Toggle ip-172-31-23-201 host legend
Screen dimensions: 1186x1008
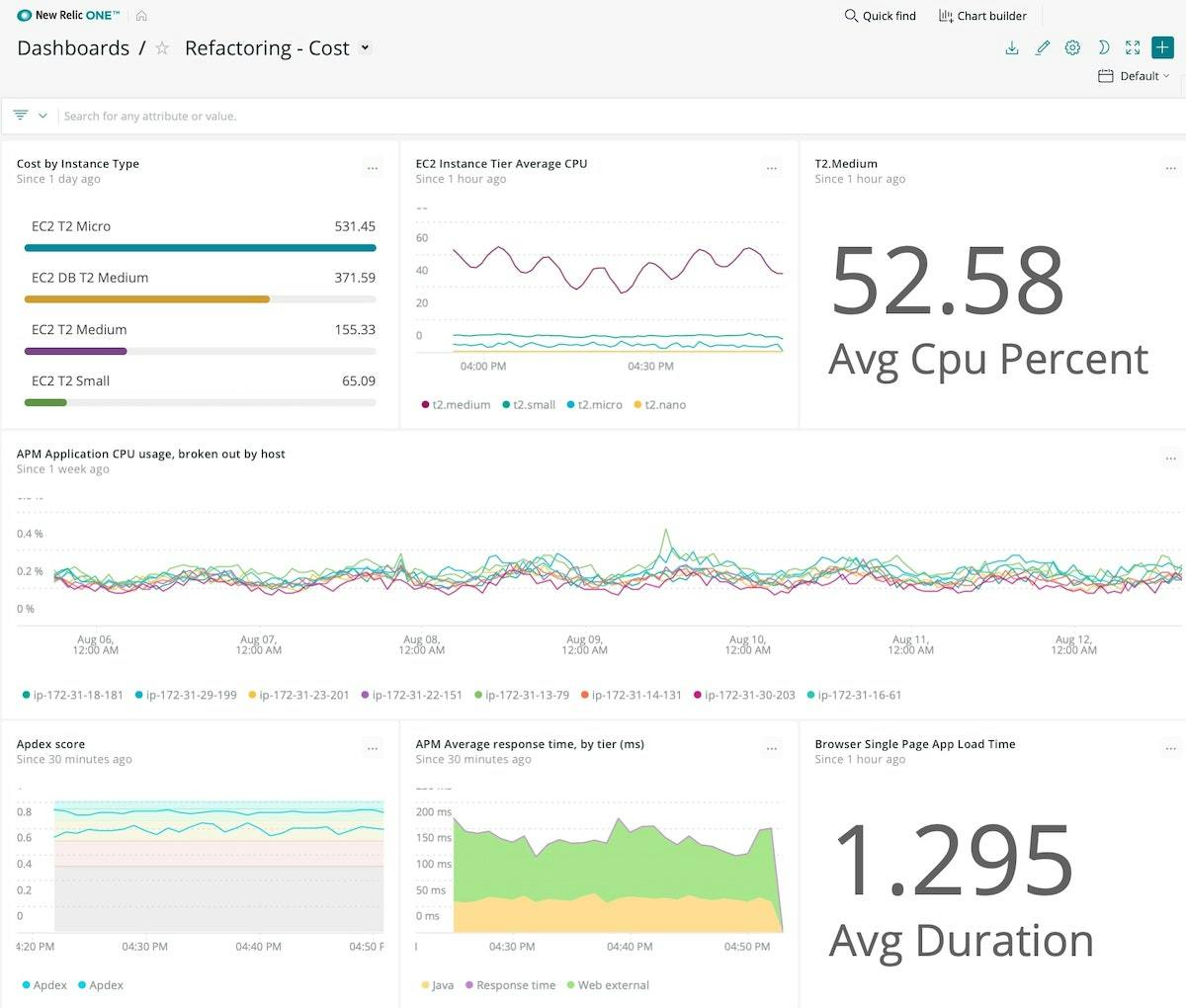click(x=298, y=695)
